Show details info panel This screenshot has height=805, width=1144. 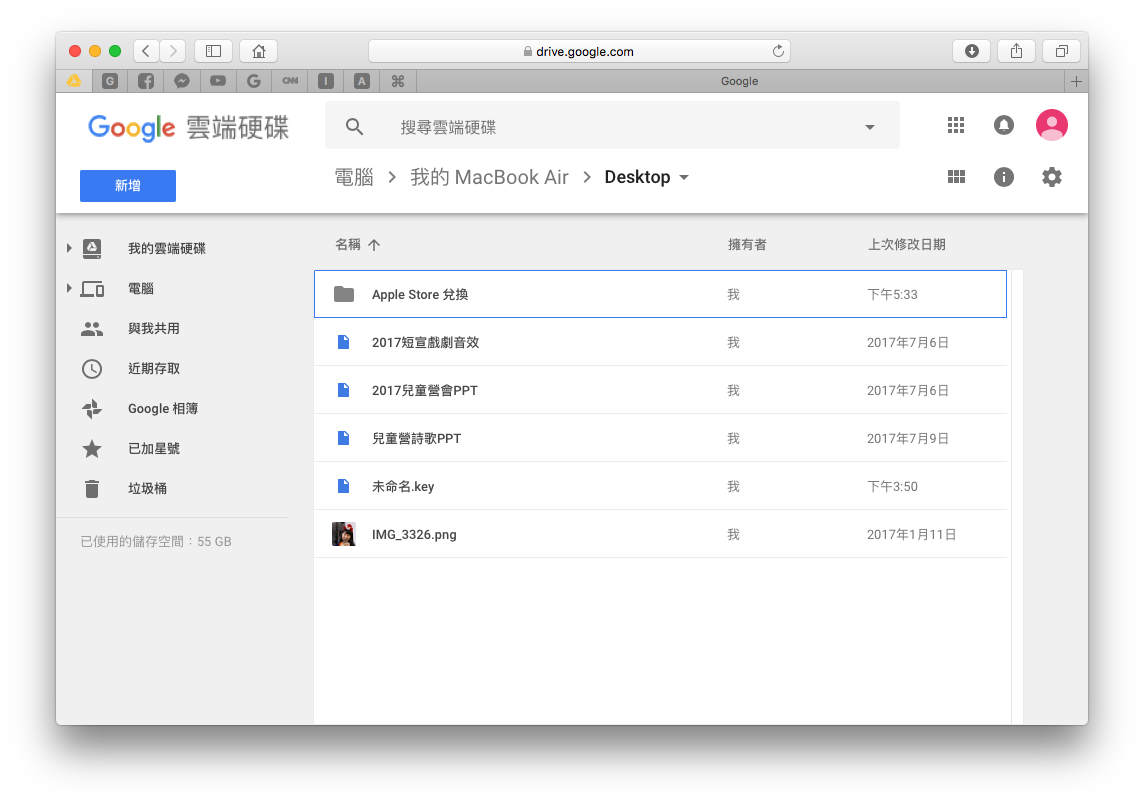[x=1004, y=177]
